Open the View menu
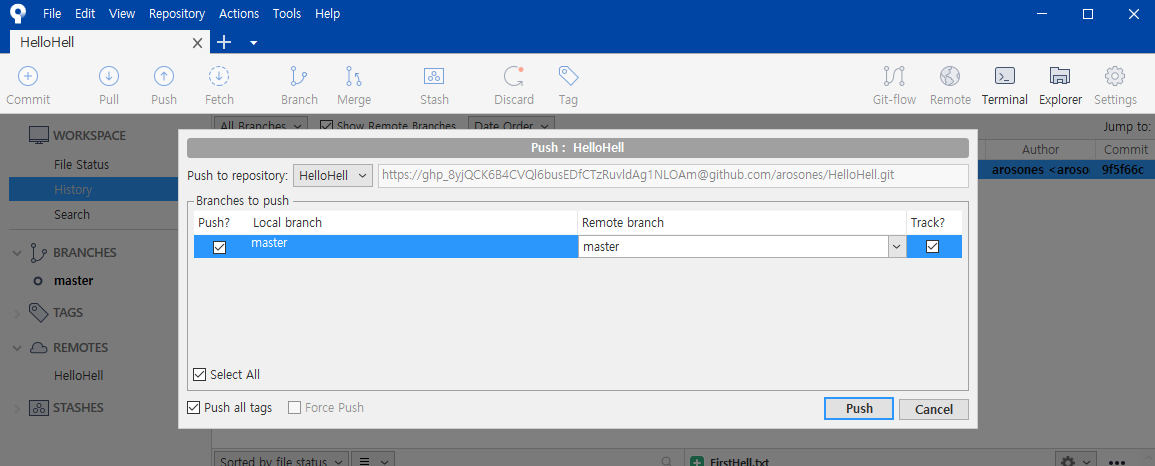Screen dimensions: 1155x466 tap(122, 13)
